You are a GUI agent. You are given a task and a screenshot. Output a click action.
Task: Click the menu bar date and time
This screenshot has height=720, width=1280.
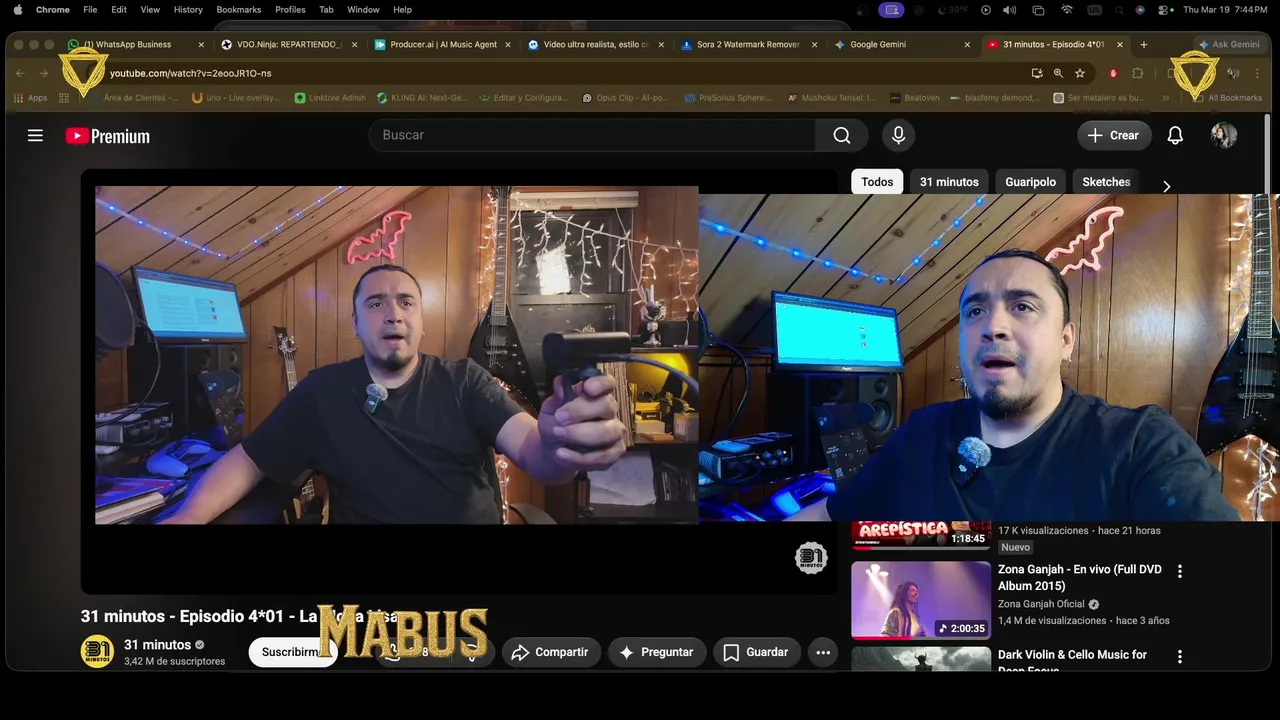pyautogui.click(x=1225, y=9)
